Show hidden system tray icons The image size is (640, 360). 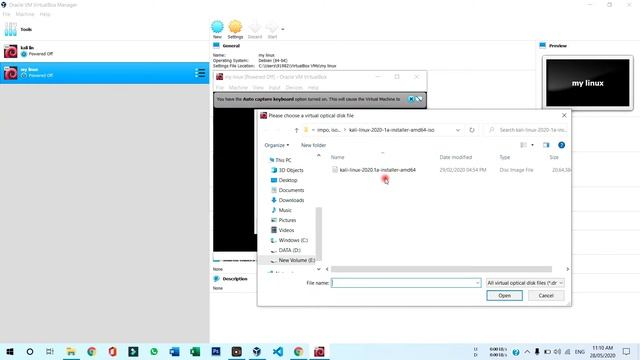point(527,352)
